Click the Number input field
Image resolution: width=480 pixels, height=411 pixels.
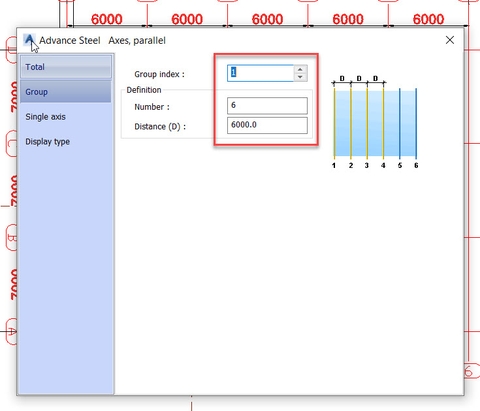coord(267,106)
